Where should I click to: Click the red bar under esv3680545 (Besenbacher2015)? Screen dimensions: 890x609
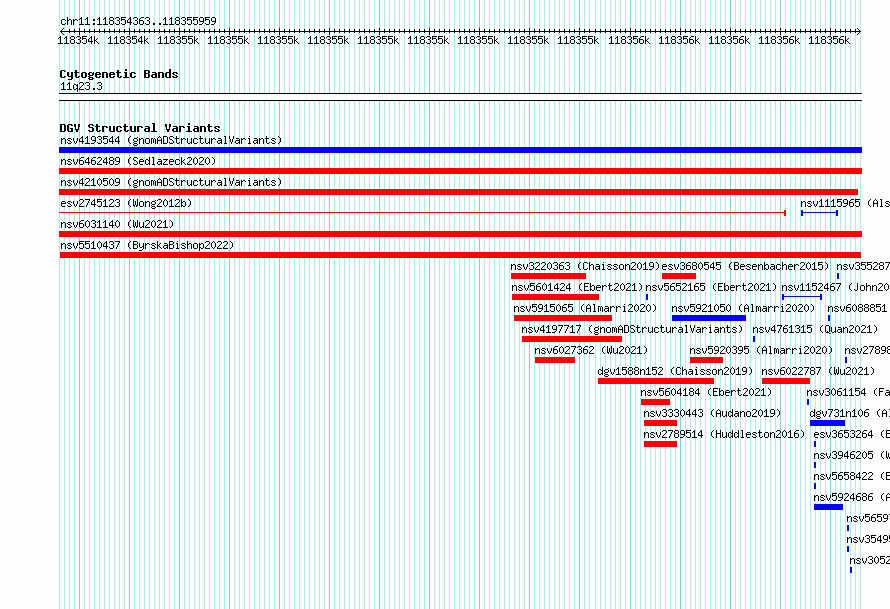point(679,276)
